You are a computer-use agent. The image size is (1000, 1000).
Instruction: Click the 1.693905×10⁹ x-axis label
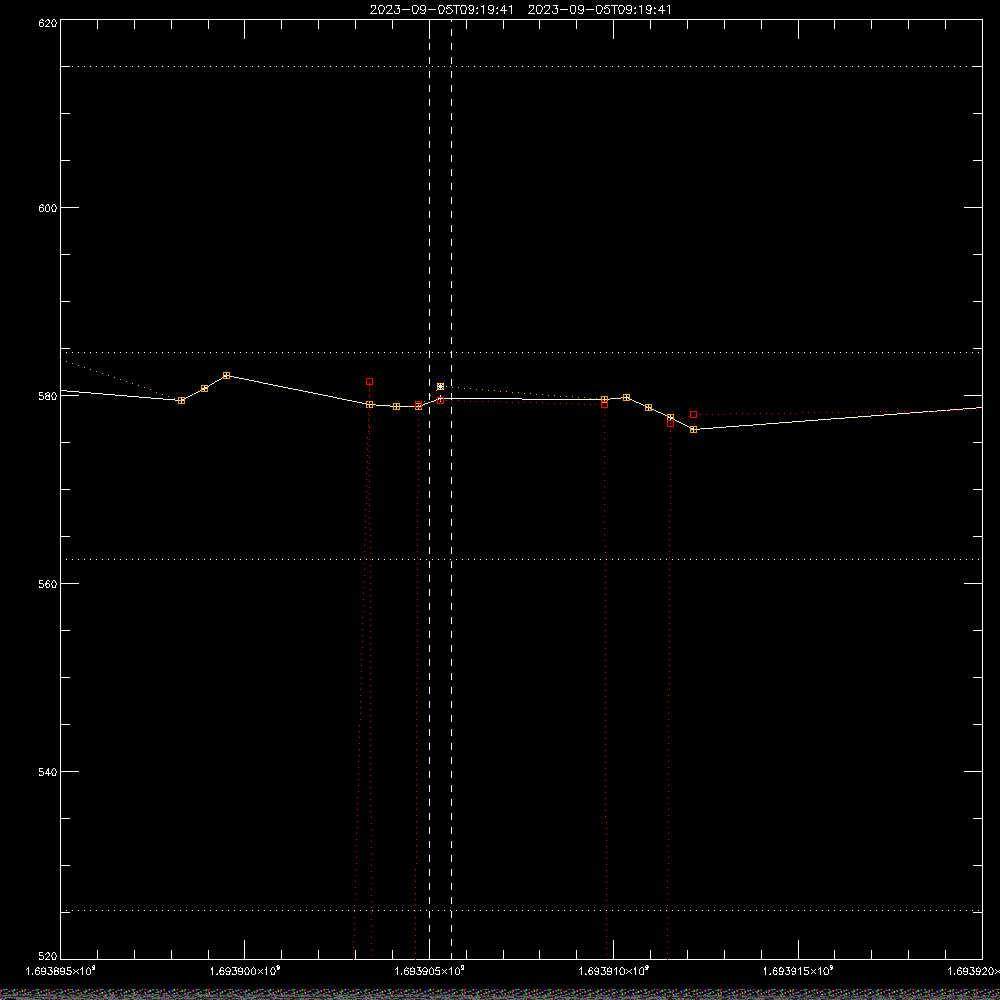(x=429, y=971)
